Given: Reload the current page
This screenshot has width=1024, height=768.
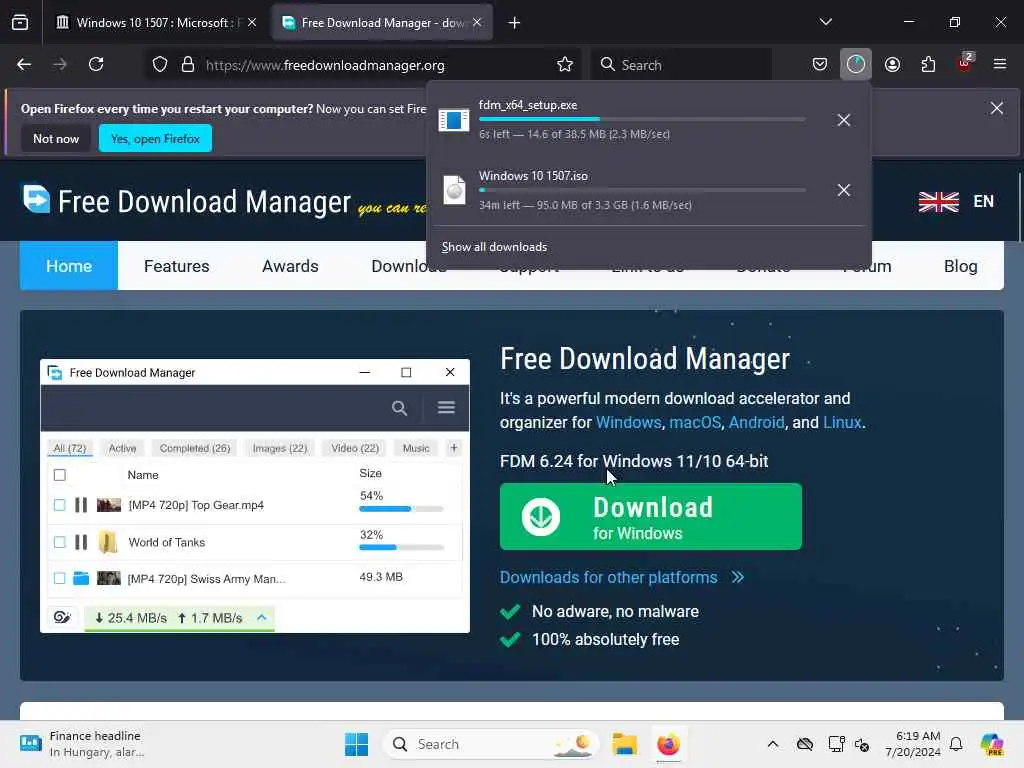Looking at the screenshot, I should click(x=96, y=64).
